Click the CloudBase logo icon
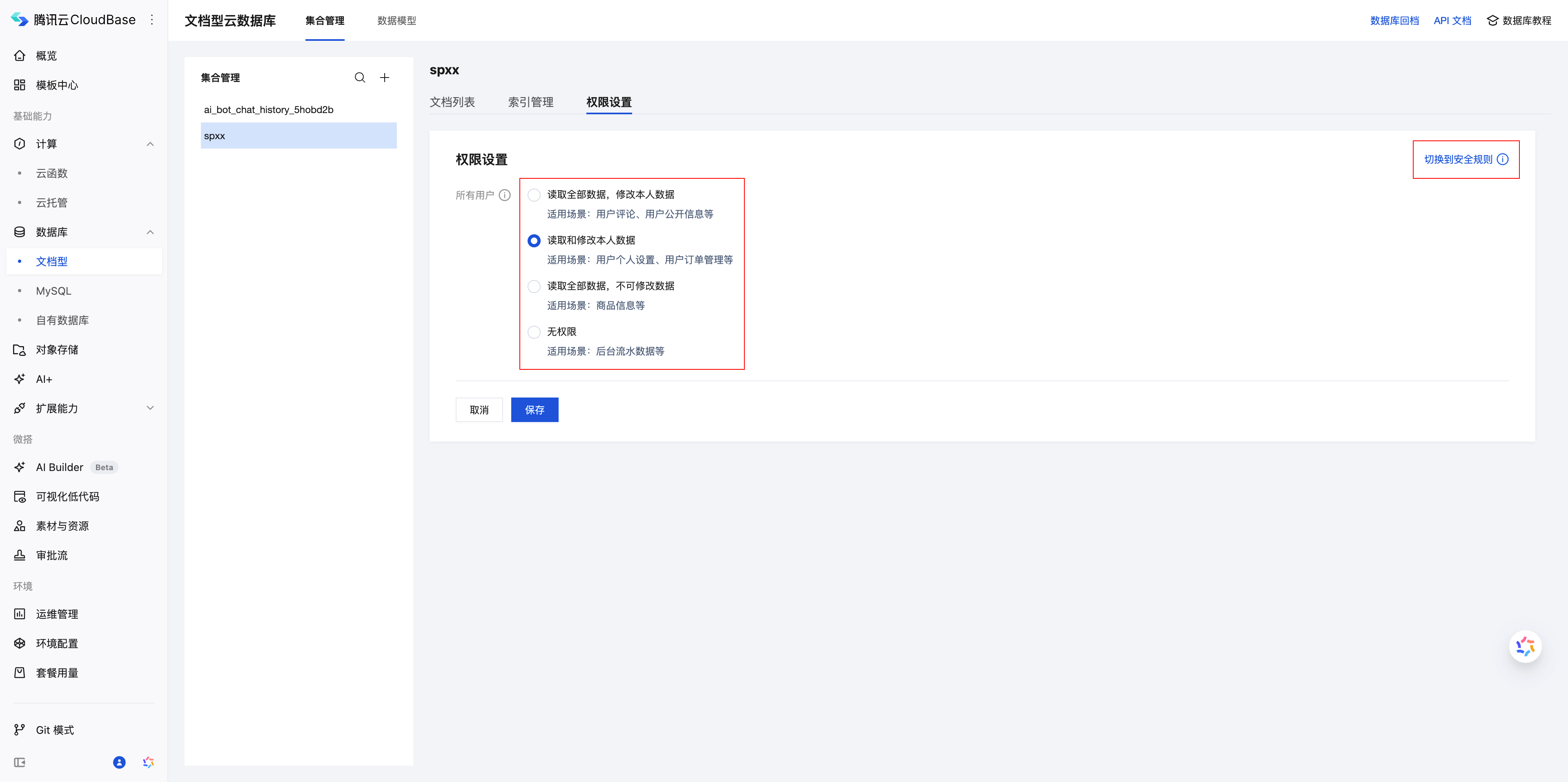 coord(20,20)
